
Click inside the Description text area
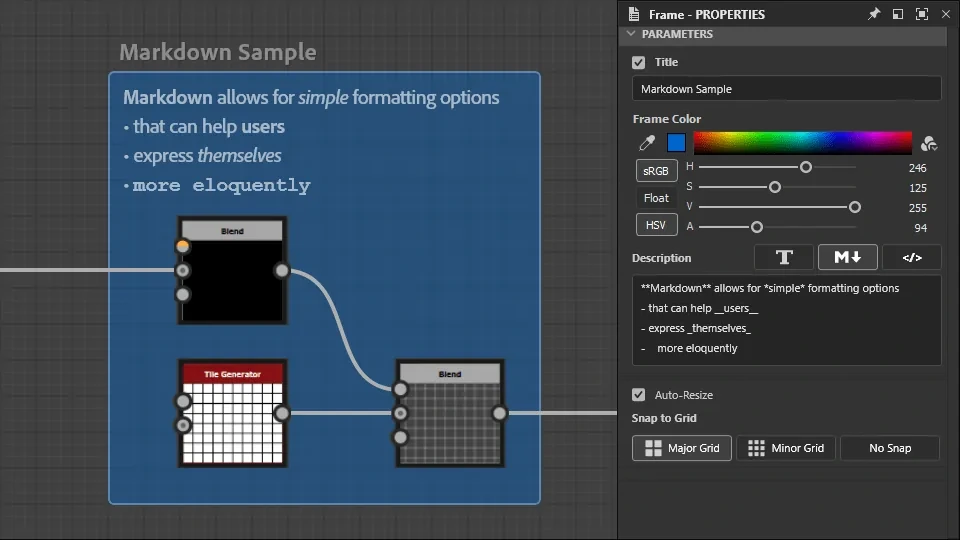coord(787,320)
